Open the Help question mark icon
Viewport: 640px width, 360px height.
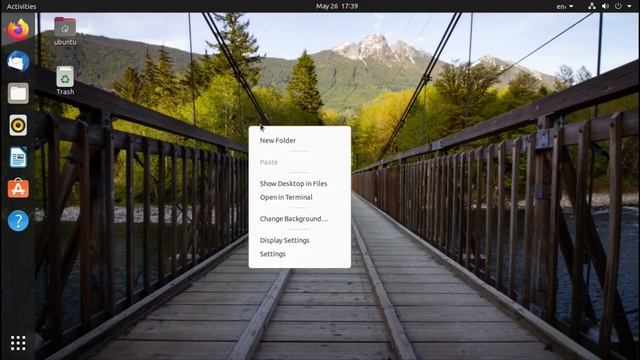pos(18,220)
